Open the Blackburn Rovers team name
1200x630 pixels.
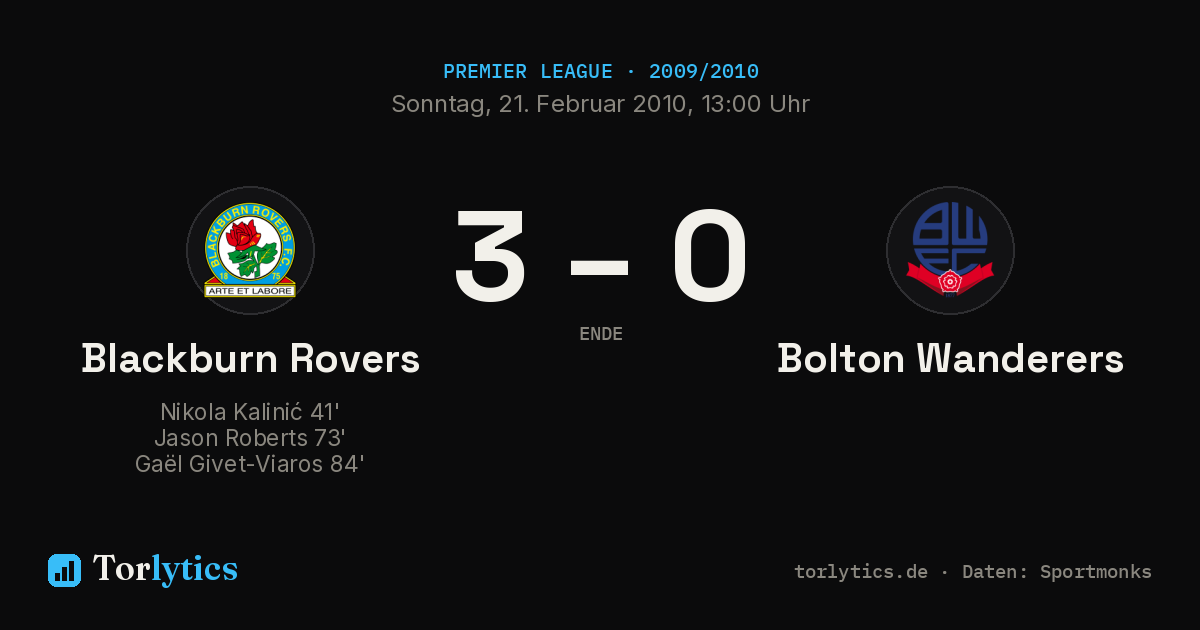click(x=250, y=358)
